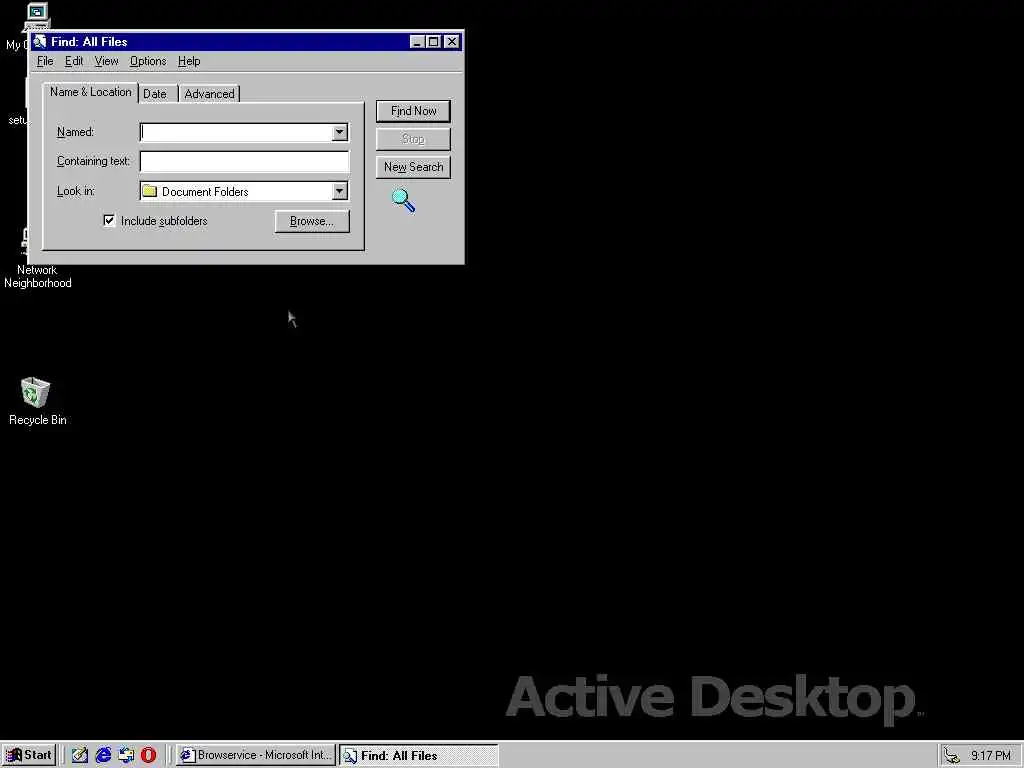Open the File menu
This screenshot has height=768, width=1024.
click(45, 61)
